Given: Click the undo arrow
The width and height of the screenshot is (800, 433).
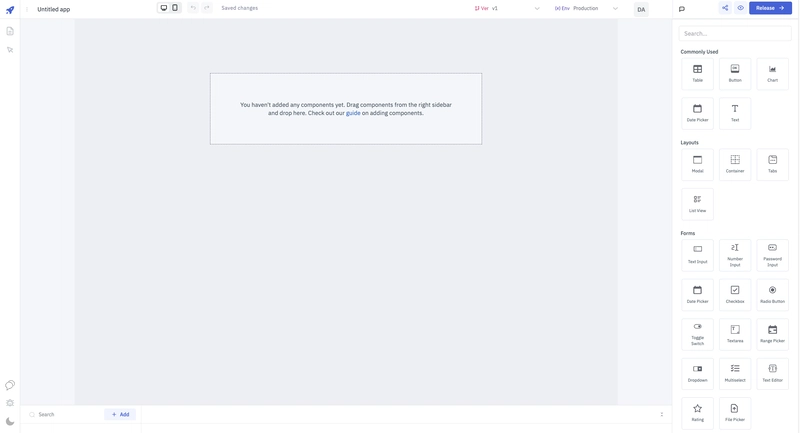Looking at the screenshot, I should click(193, 8).
